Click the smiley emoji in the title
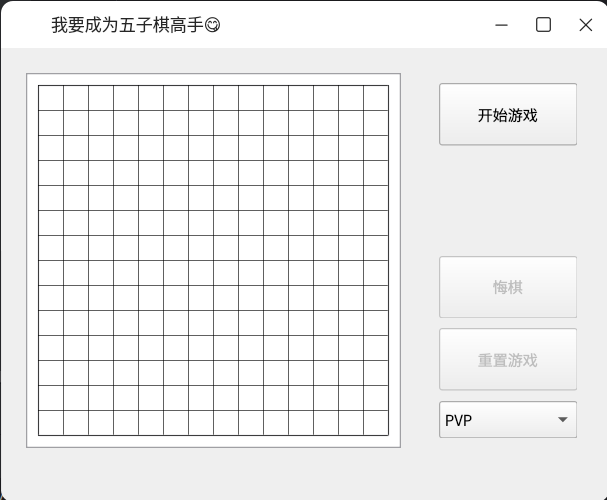Screen dimensions: 607x500 212,26
